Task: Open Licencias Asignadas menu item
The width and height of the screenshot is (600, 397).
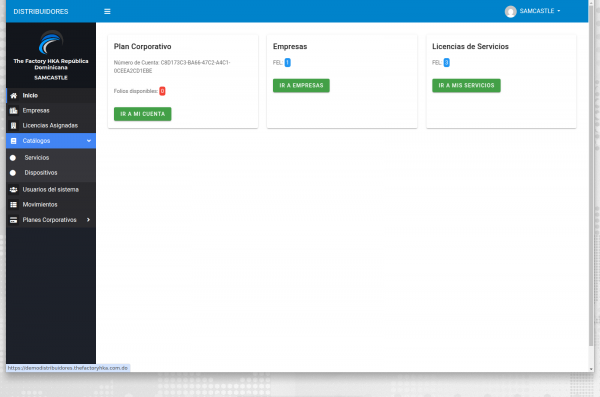Action: (x=51, y=126)
